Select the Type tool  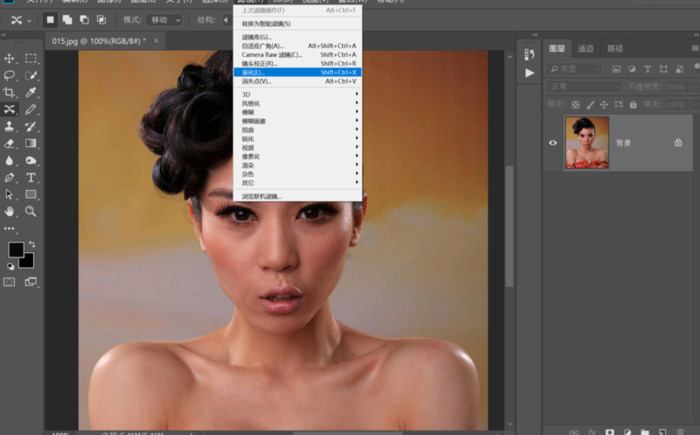click(x=31, y=178)
